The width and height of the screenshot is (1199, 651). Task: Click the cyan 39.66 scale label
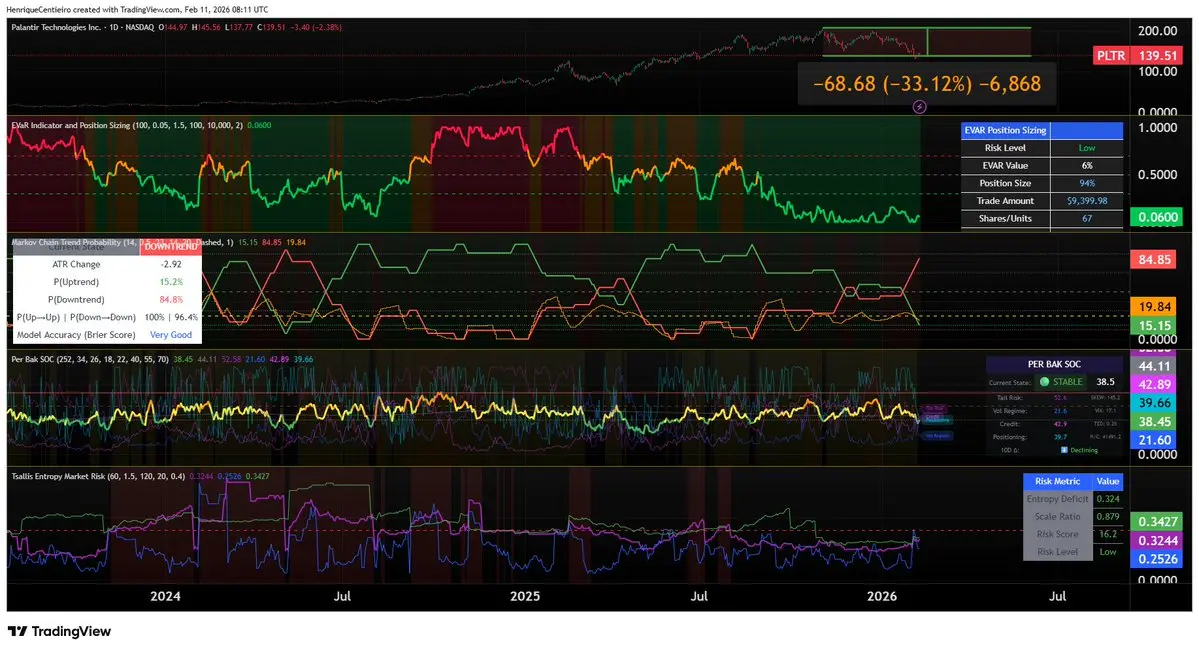click(1155, 403)
